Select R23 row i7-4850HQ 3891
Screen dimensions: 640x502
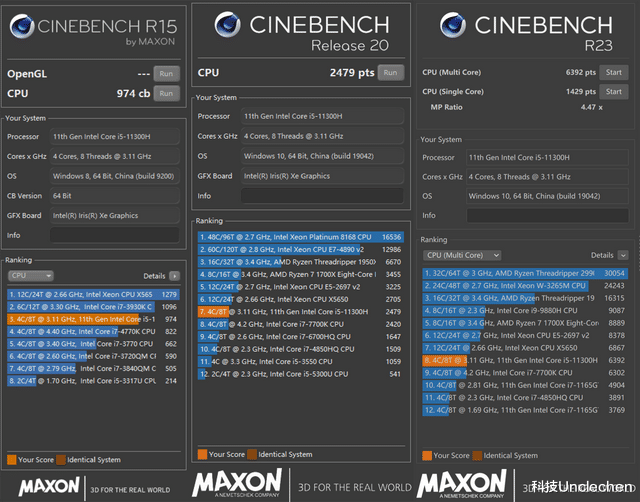point(525,398)
